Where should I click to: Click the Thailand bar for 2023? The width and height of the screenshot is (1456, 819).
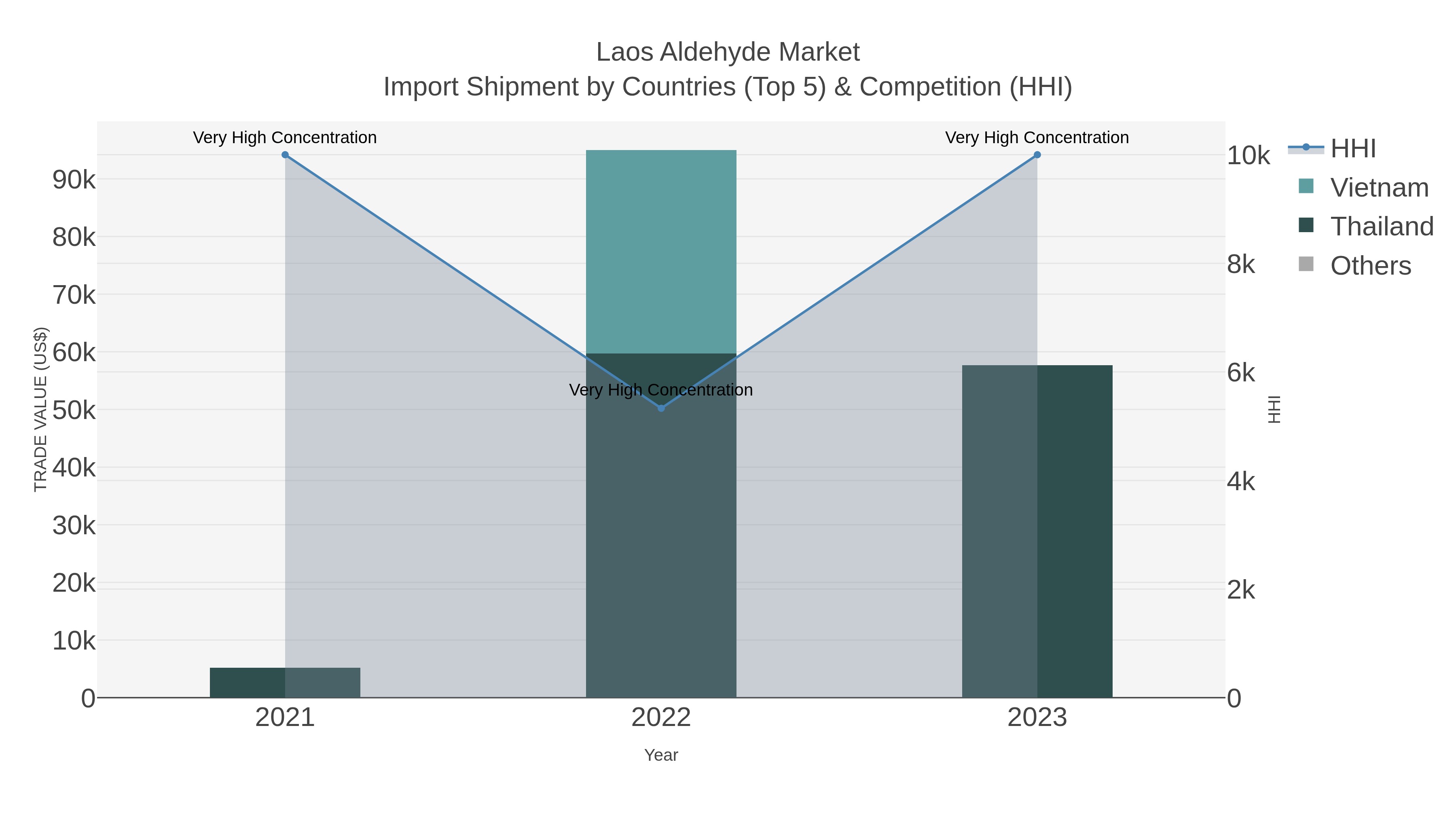point(1037,531)
